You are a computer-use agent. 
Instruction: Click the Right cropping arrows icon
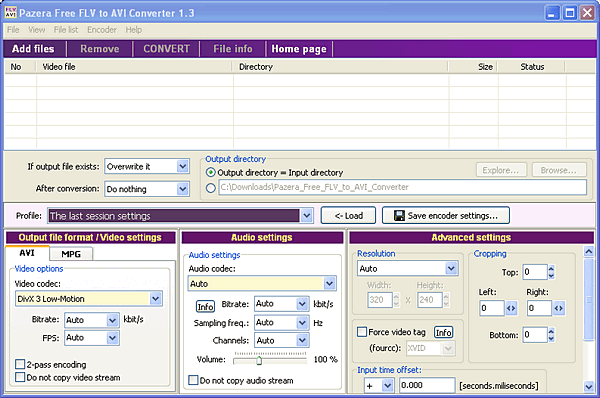[558, 308]
